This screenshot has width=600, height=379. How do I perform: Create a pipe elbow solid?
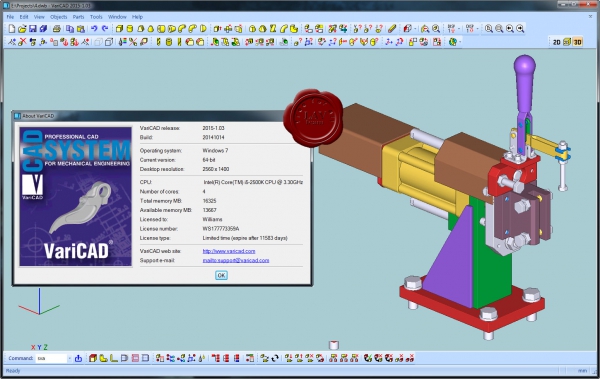[182, 29]
